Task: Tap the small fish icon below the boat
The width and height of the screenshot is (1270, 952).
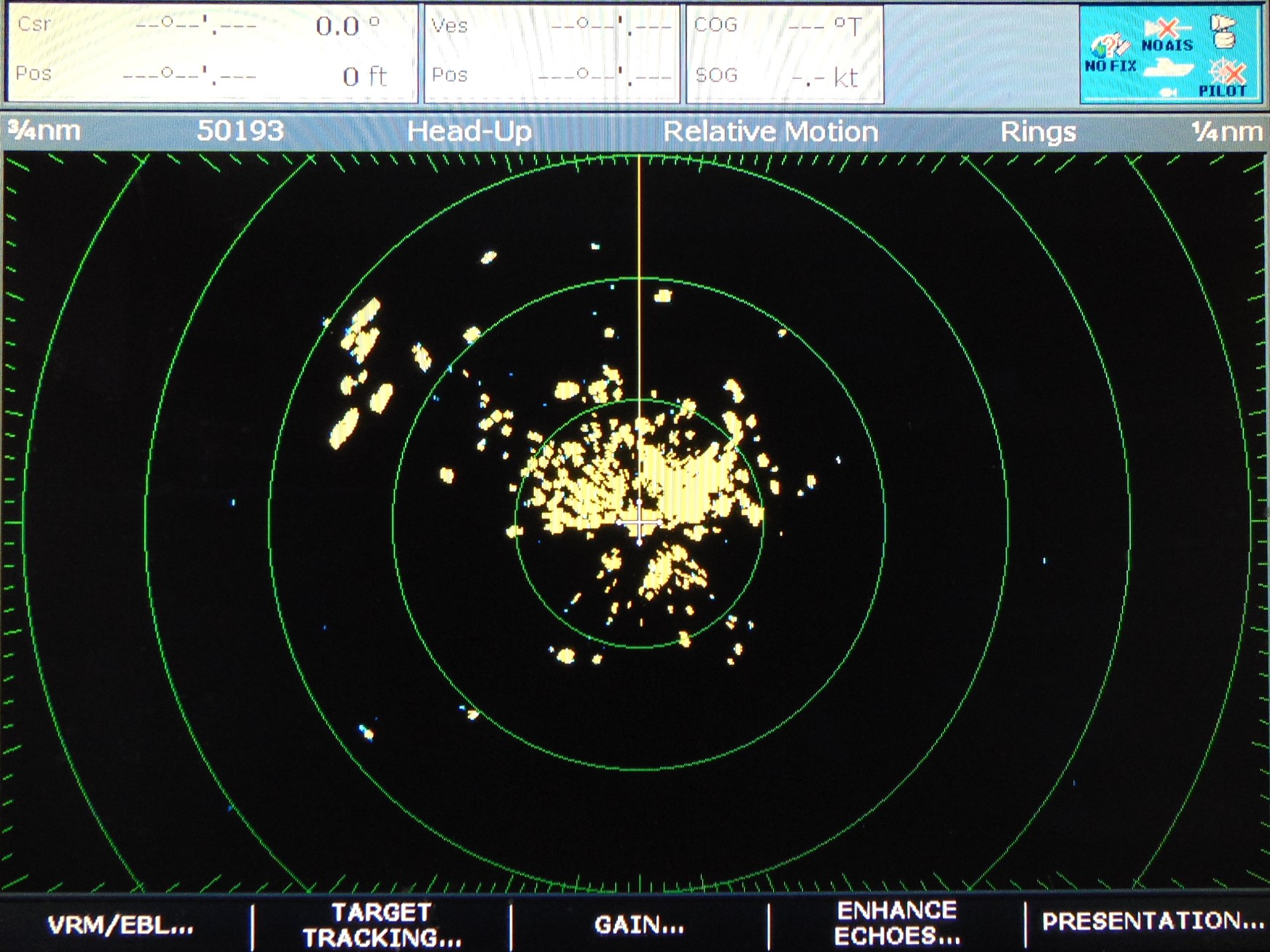Action: (x=1167, y=92)
